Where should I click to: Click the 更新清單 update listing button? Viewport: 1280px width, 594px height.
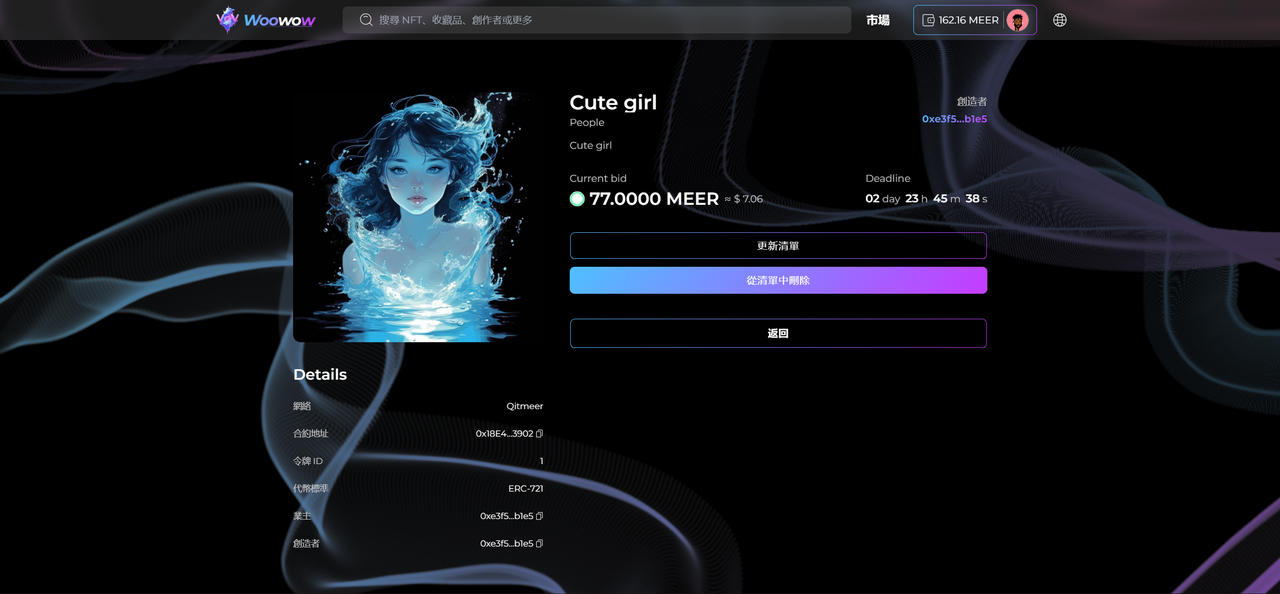[x=778, y=246]
